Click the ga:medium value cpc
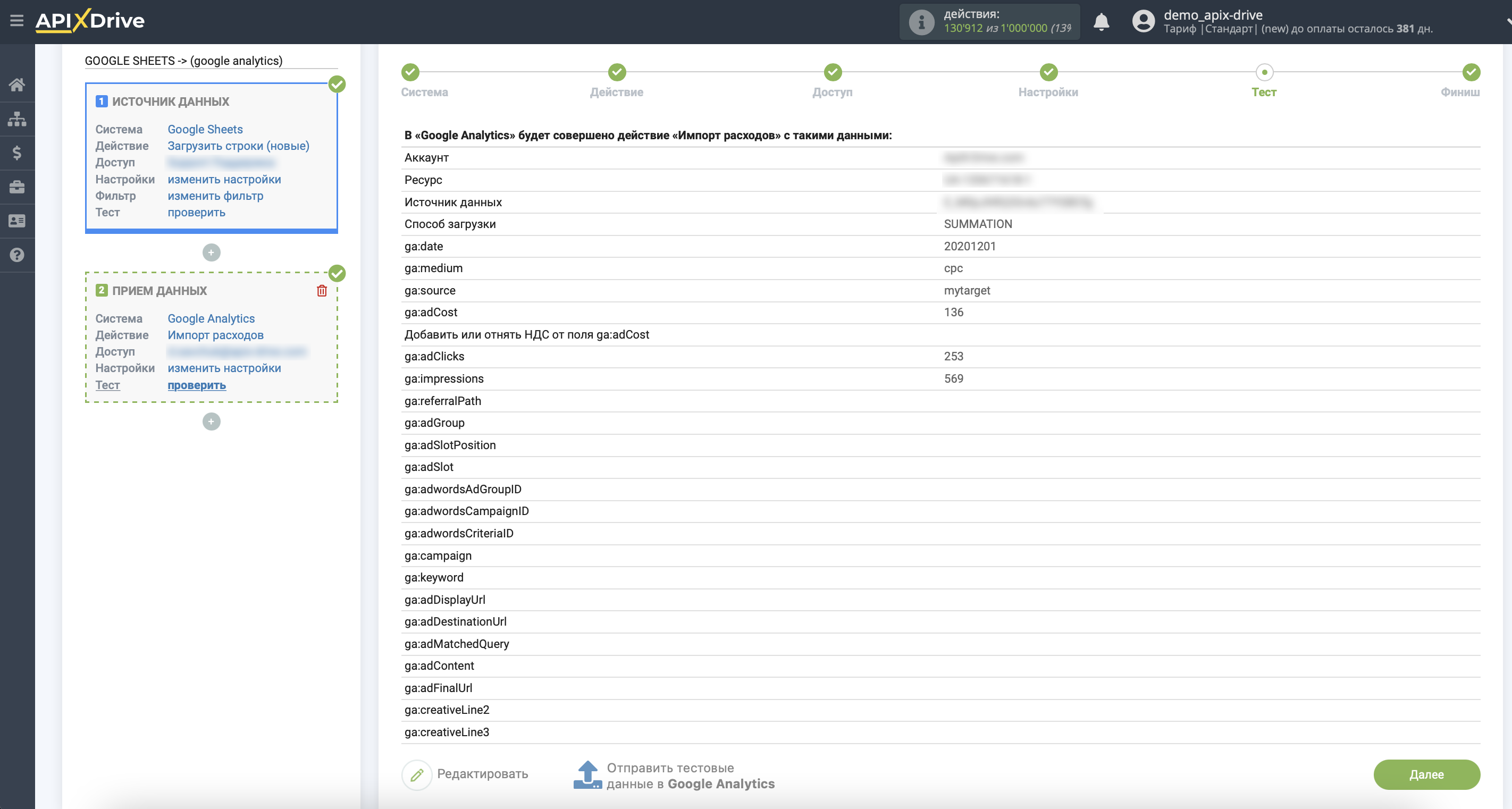Image resolution: width=1512 pixels, height=809 pixels. point(953,268)
